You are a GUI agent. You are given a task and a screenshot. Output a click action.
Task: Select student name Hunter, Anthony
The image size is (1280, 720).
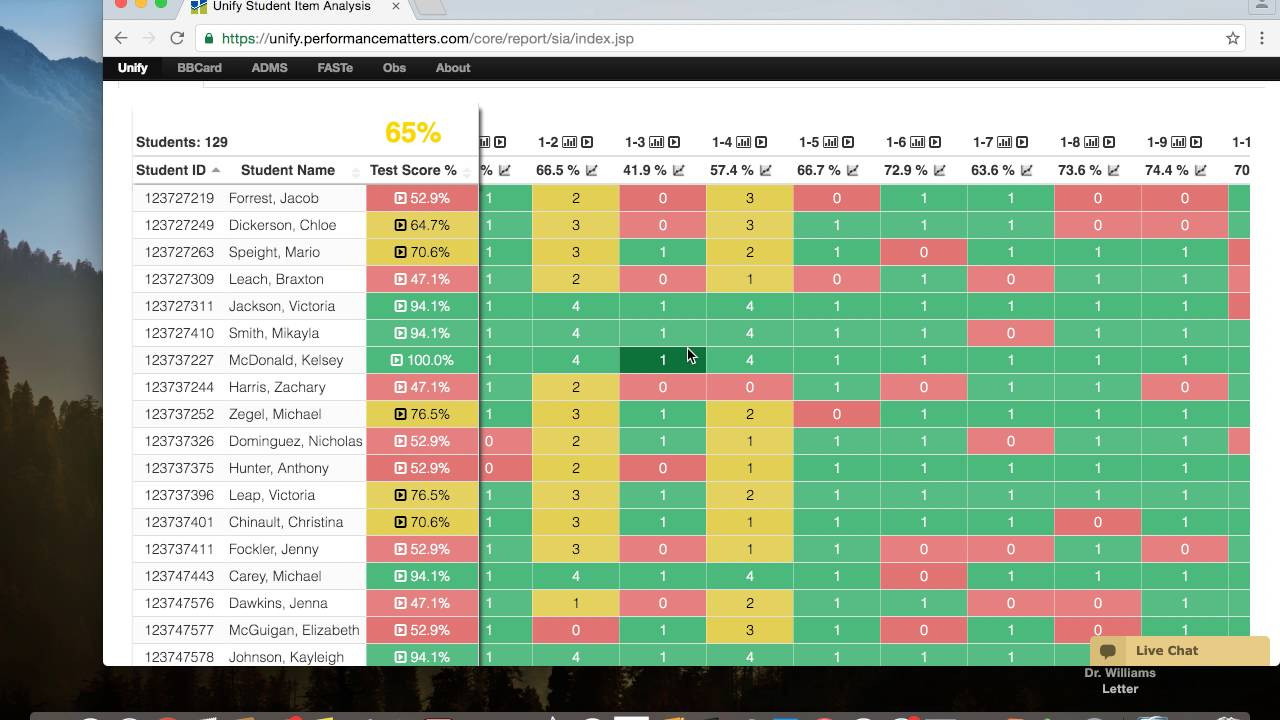(278, 468)
